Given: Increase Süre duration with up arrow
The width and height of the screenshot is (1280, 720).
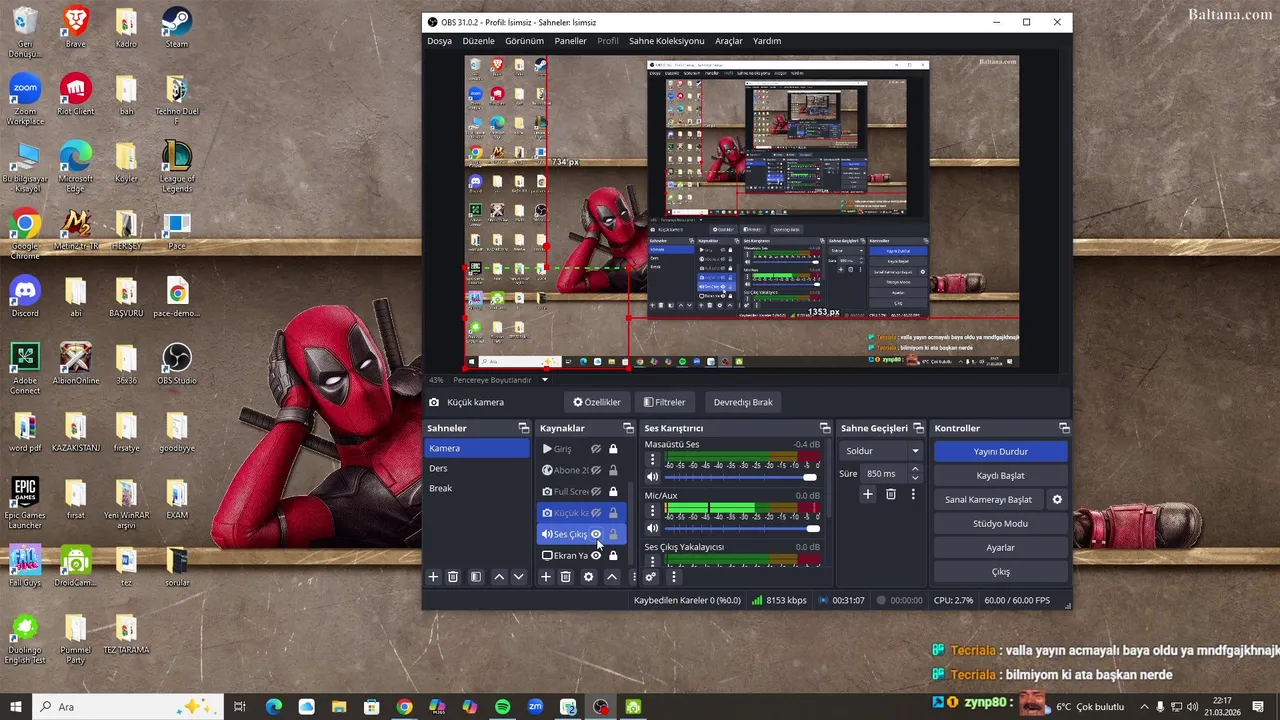Looking at the screenshot, I should tap(915, 469).
